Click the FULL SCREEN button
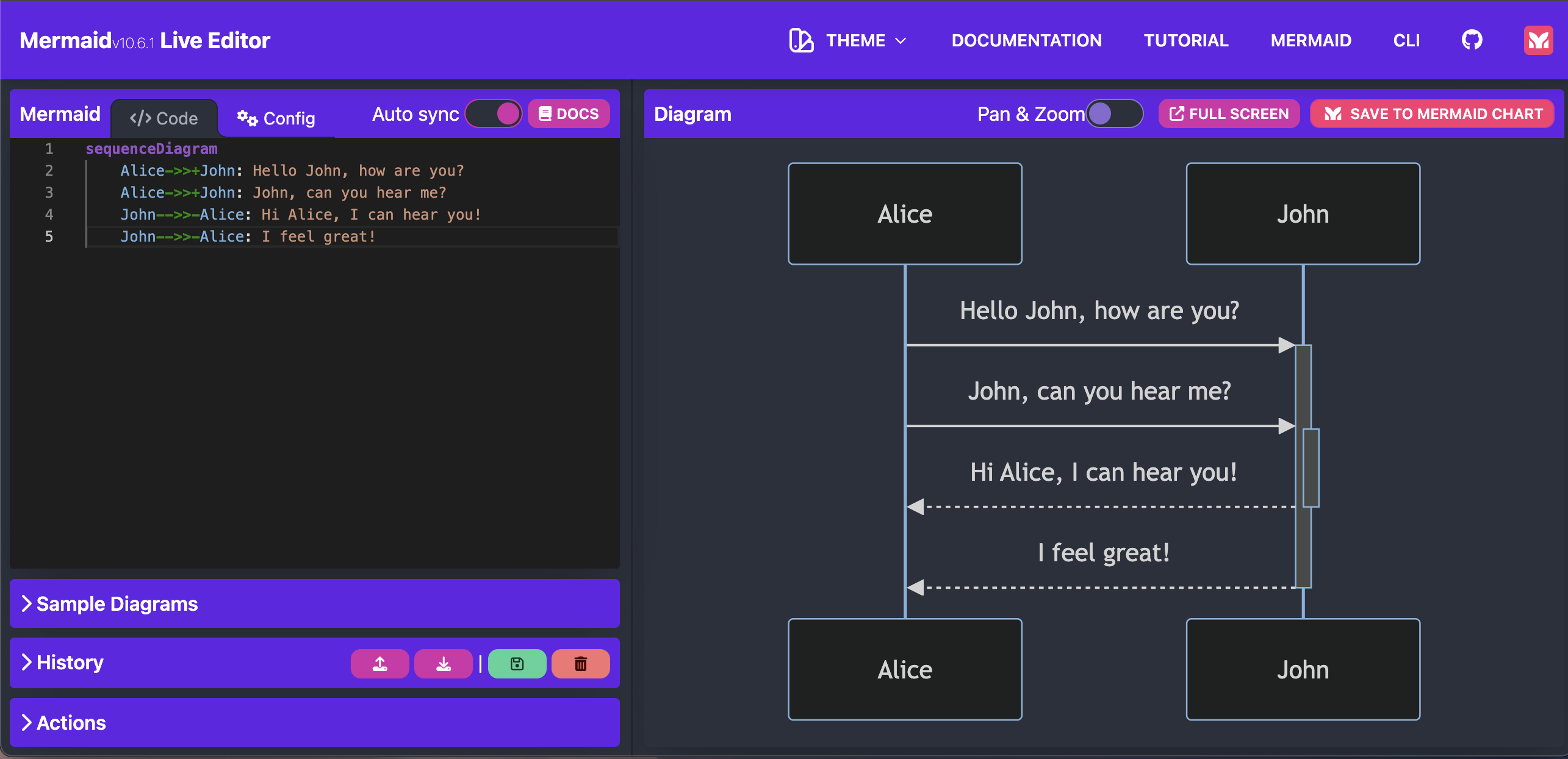 (1229, 113)
